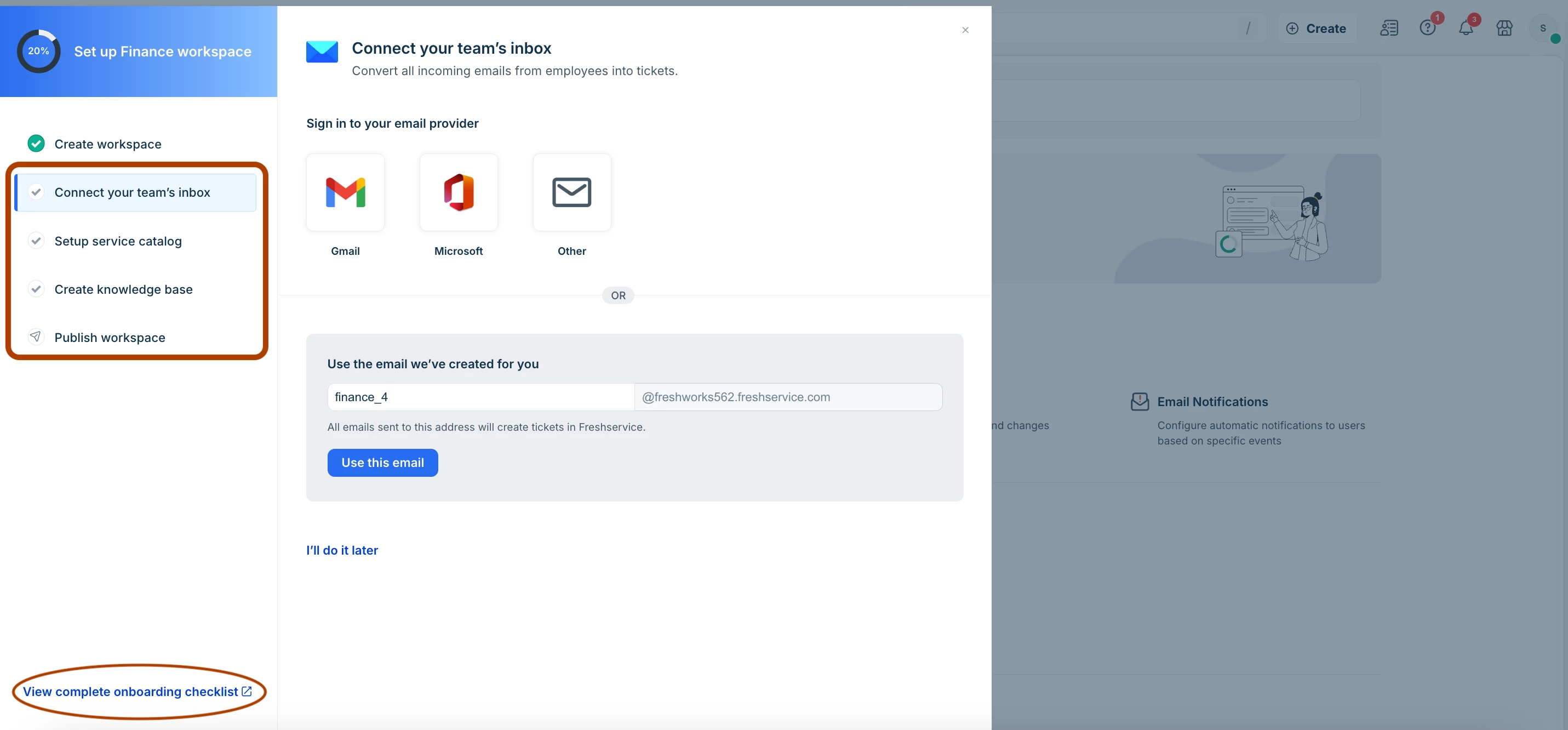
Task: Click the Create button in top bar
Action: 1315,28
